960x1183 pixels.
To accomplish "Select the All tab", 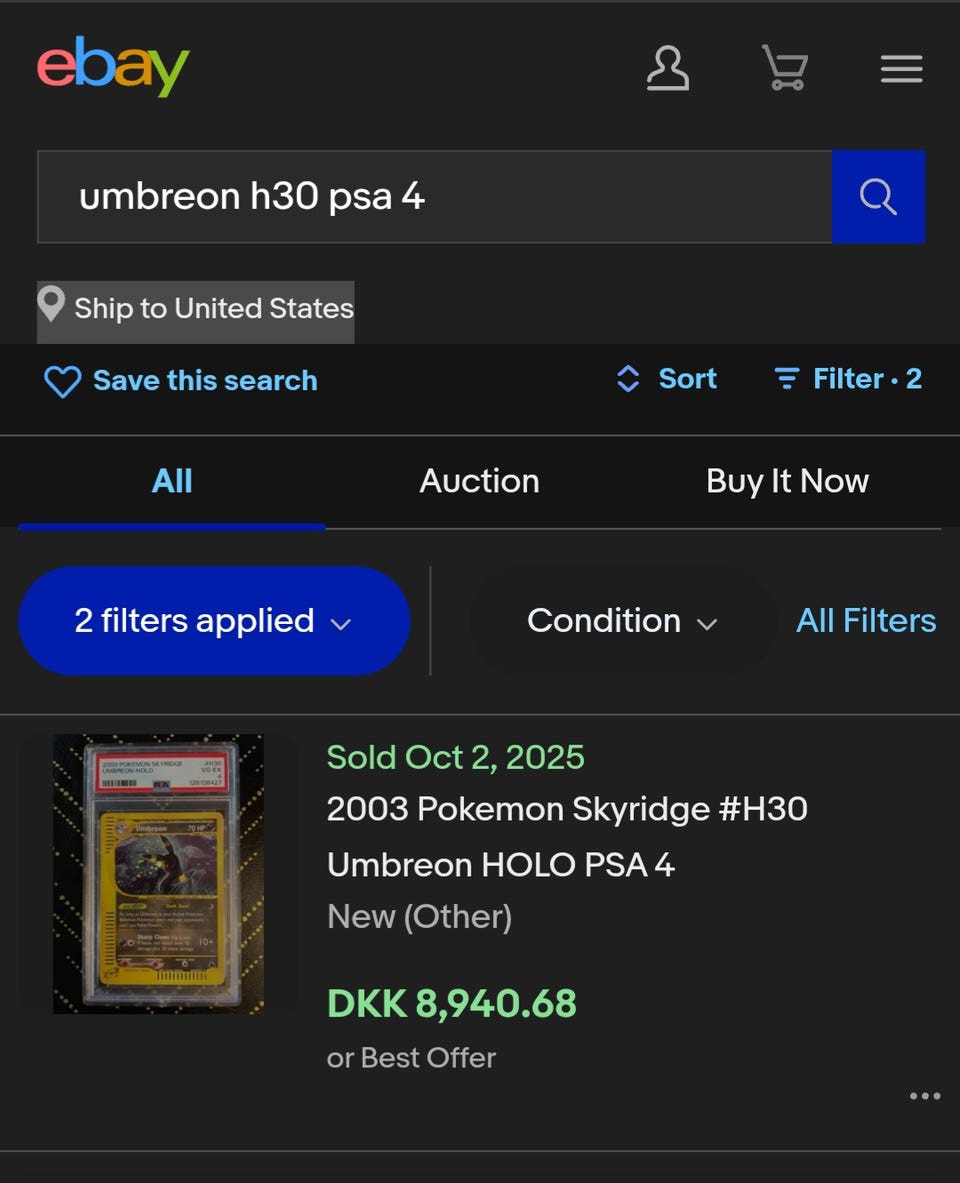I will tap(172, 481).
